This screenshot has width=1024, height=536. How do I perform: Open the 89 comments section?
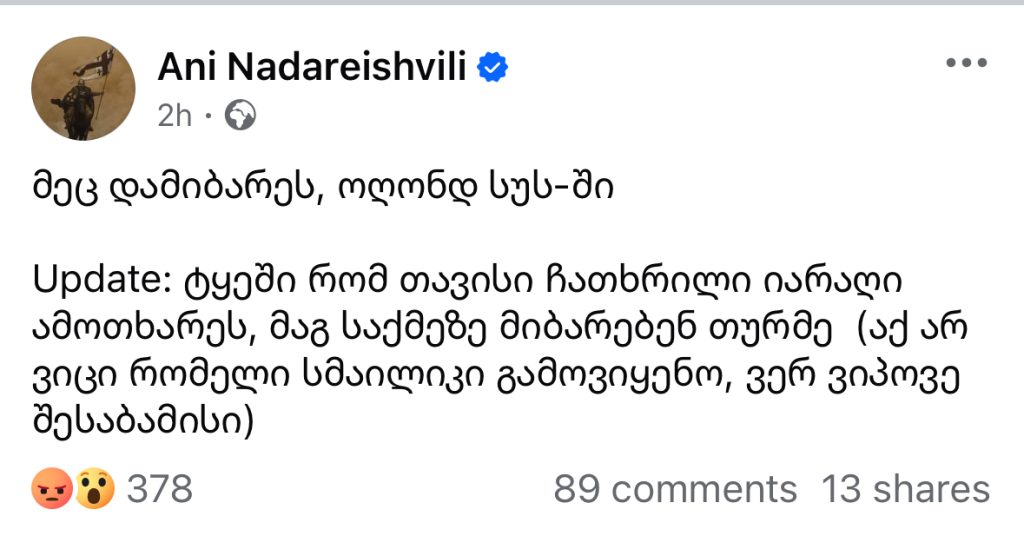[675, 489]
